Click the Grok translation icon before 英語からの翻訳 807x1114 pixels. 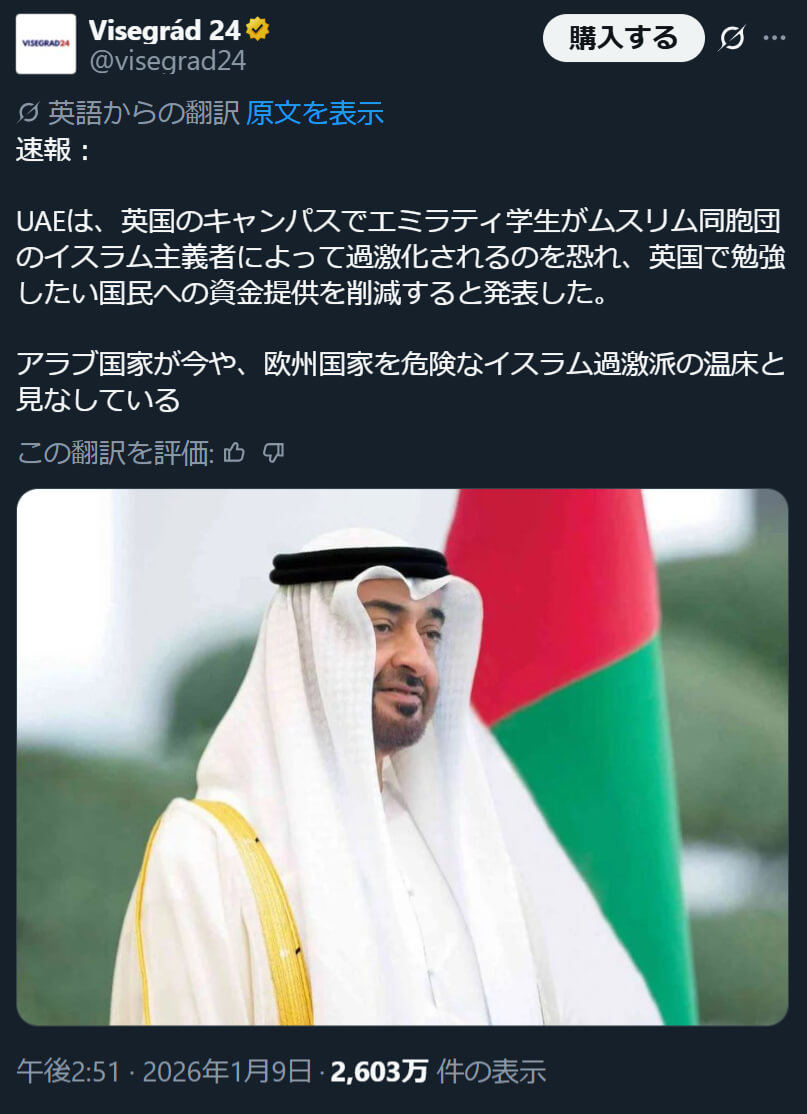tap(28, 113)
